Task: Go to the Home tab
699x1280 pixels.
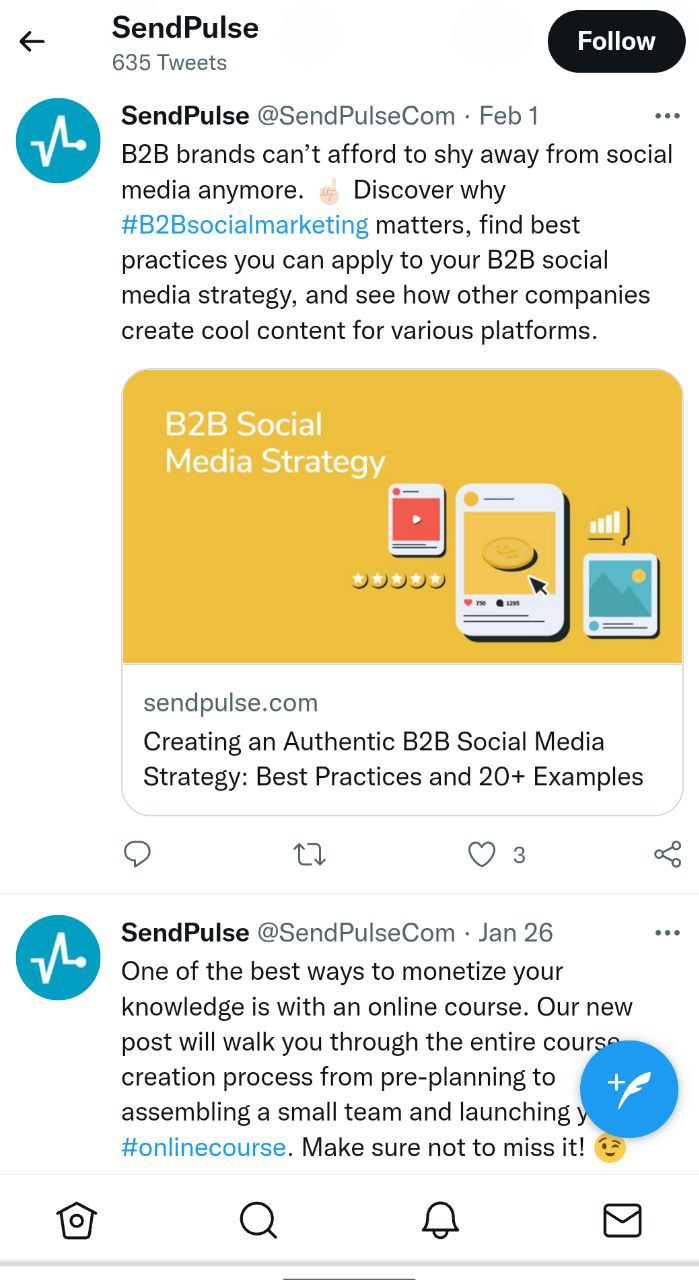Action: click(x=77, y=1220)
